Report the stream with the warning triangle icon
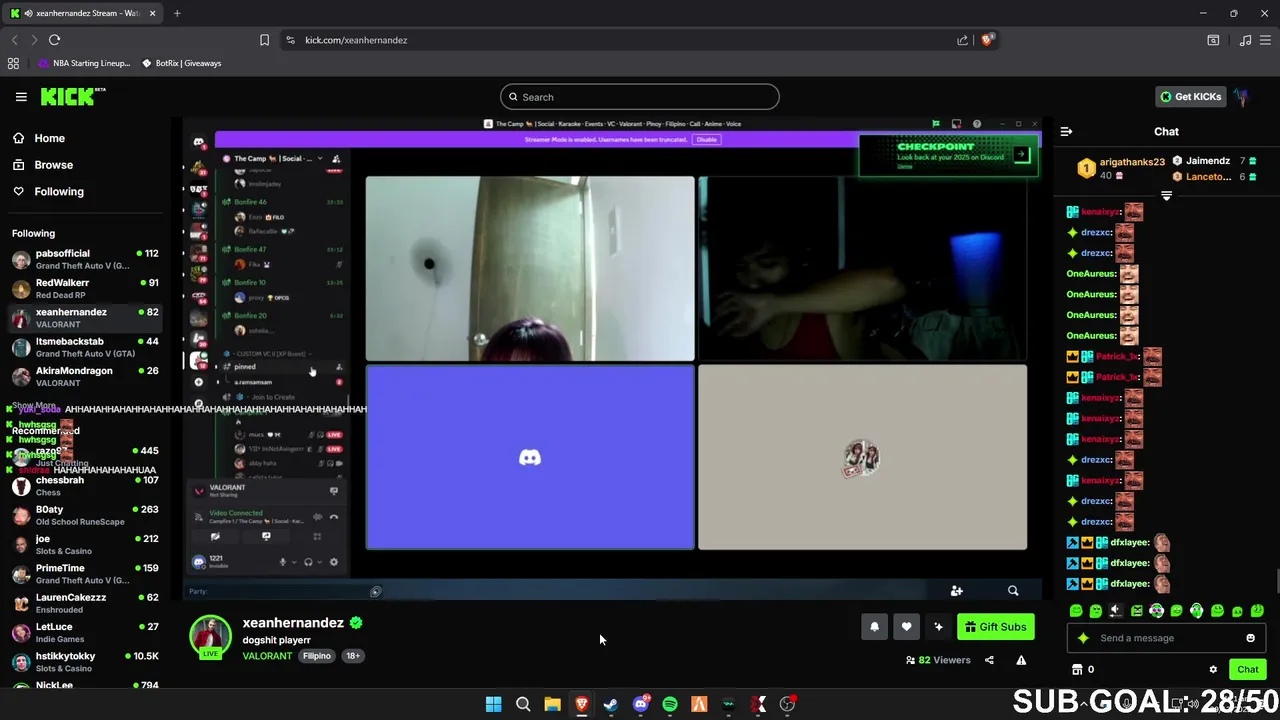This screenshot has width=1280, height=720. pyautogui.click(x=1021, y=660)
